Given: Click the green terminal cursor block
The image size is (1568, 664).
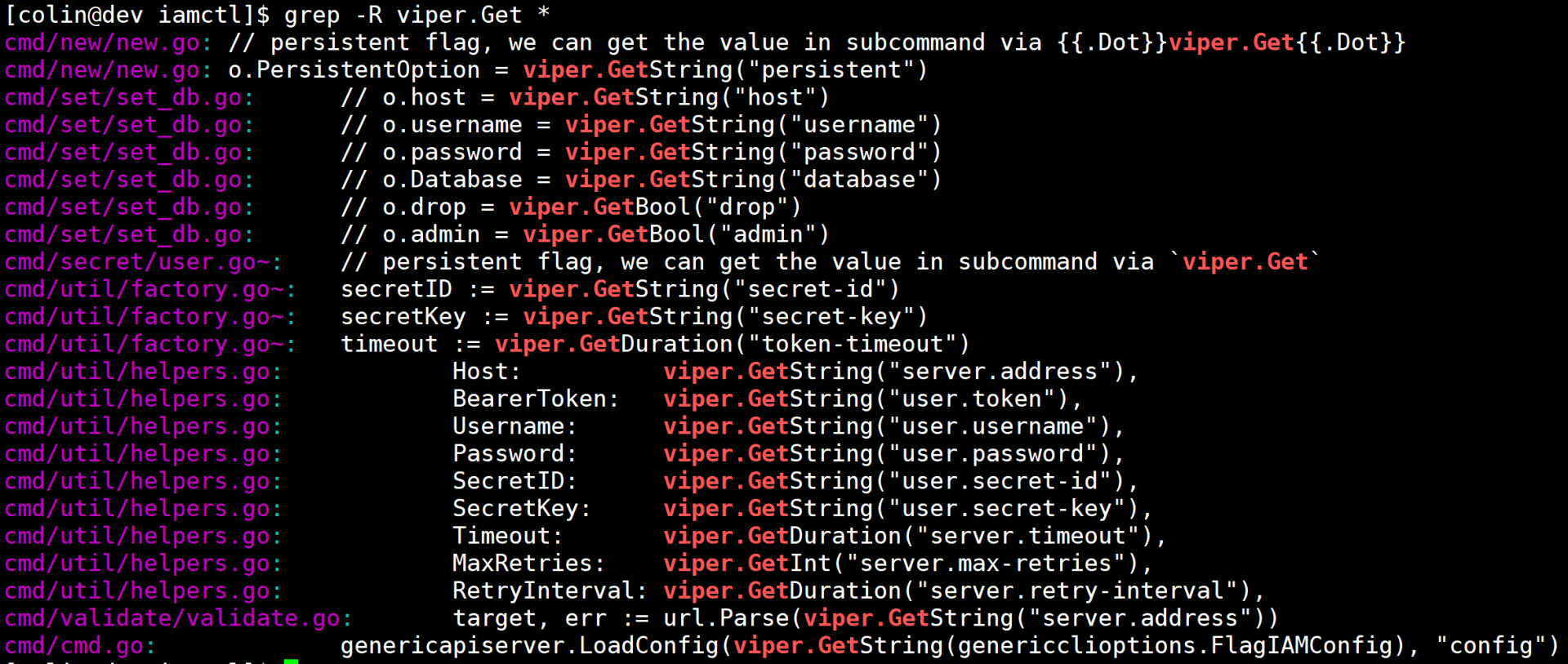Looking at the screenshot, I should click(291, 662).
